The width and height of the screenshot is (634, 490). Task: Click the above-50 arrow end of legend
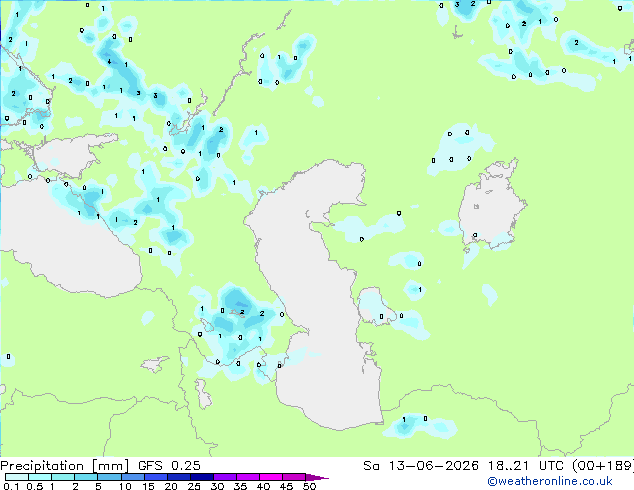[316, 477]
